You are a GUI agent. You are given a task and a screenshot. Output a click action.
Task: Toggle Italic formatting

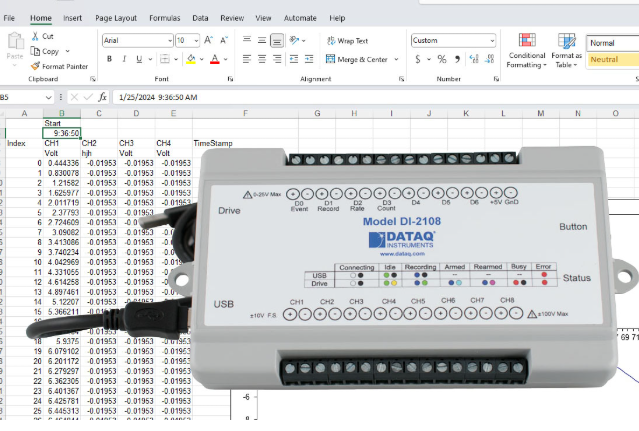pyautogui.click(x=124, y=59)
